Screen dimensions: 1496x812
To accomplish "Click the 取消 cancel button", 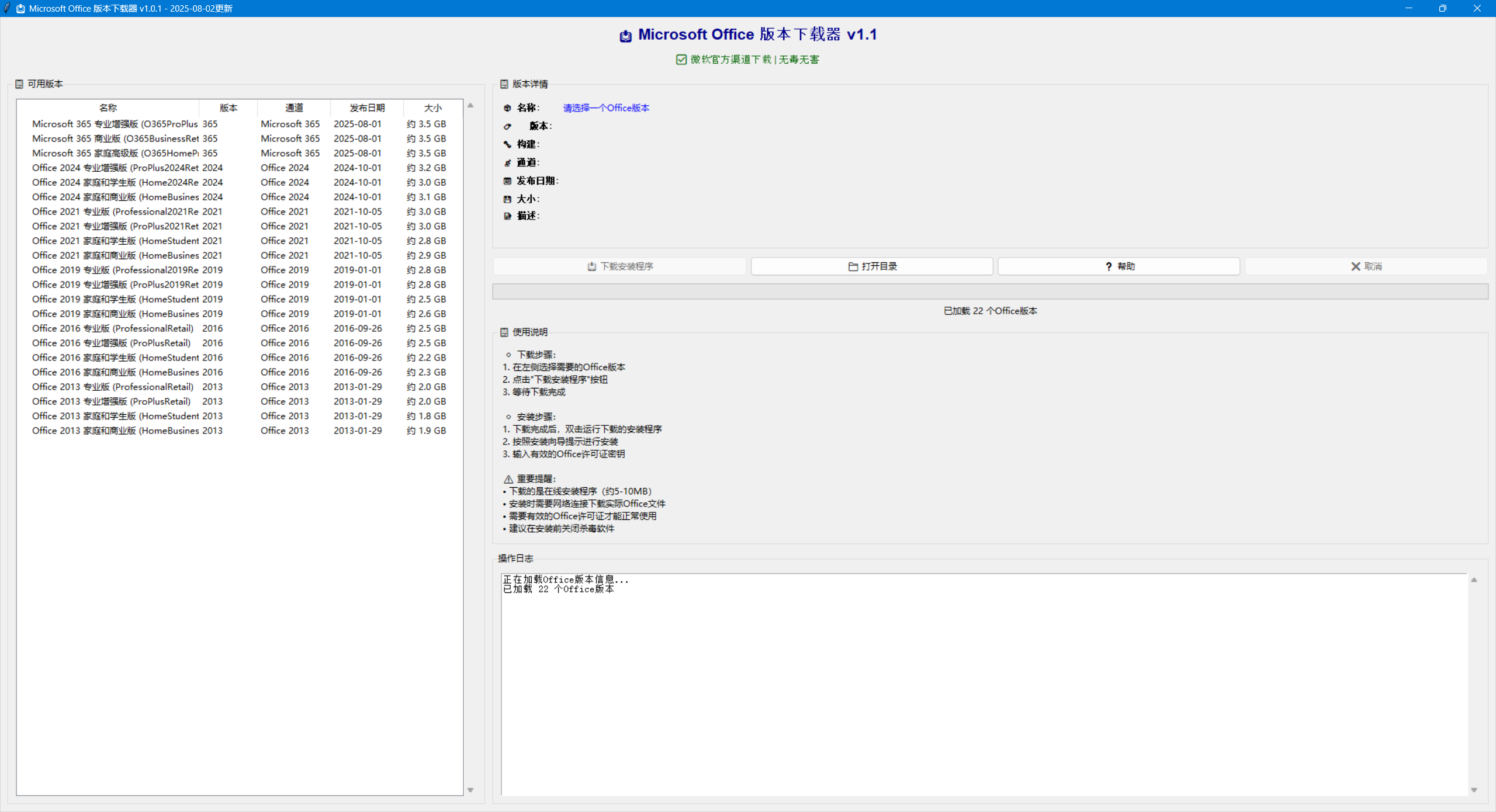I will [x=1366, y=266].
